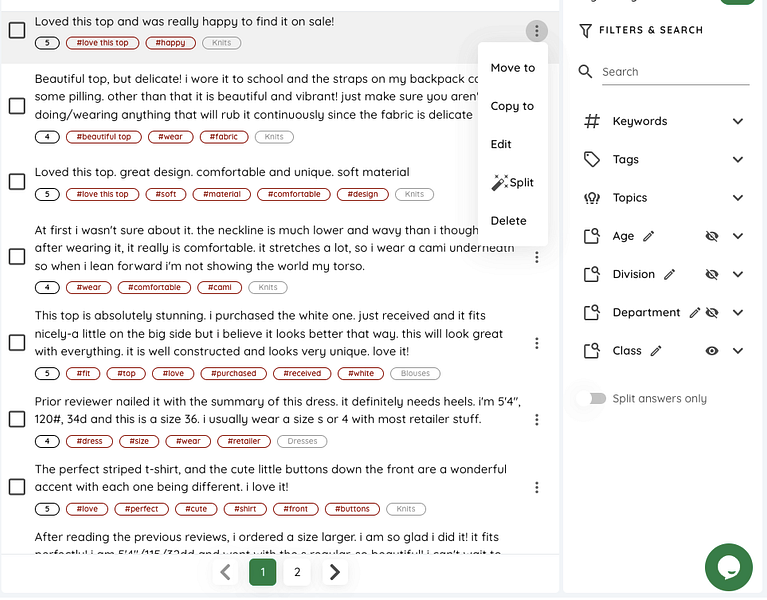
Task: Click the pencil icon next to Class
Action: tap(656, 351)
